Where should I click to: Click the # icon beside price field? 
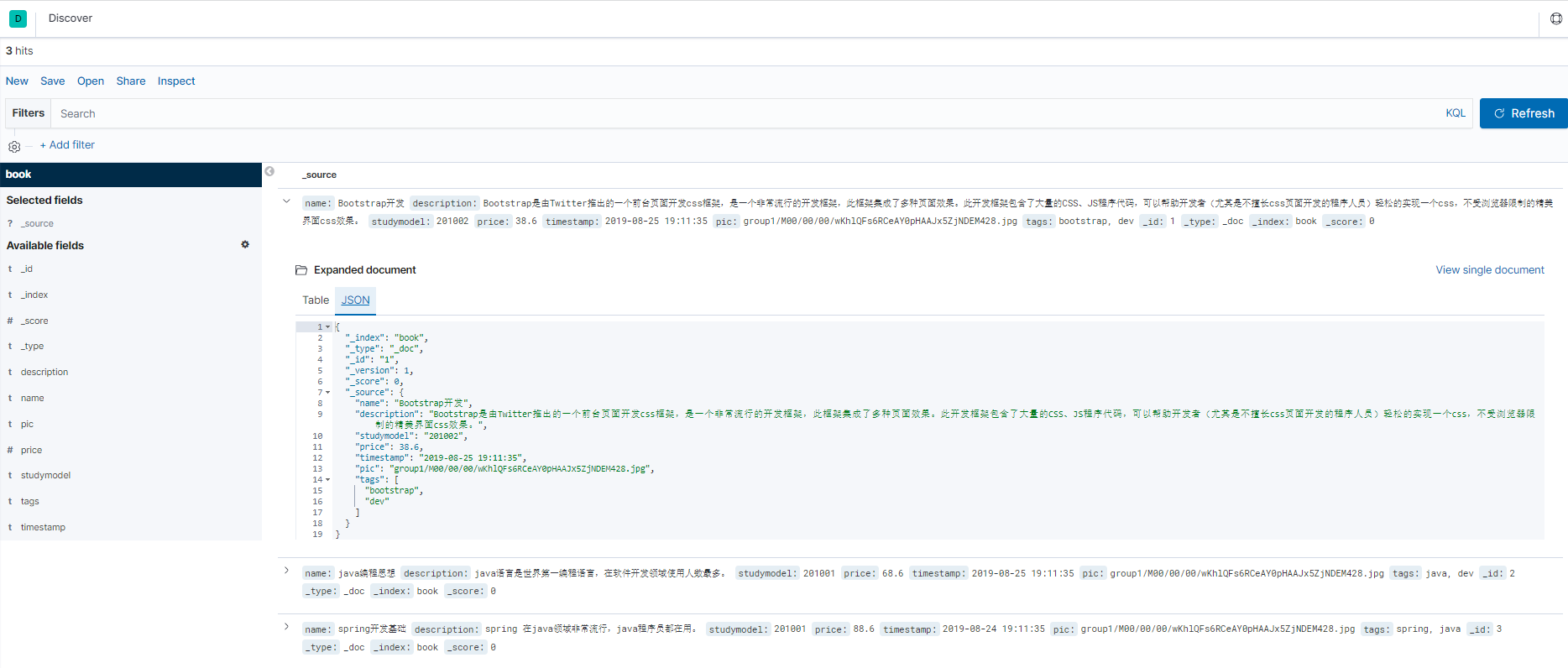10,450
